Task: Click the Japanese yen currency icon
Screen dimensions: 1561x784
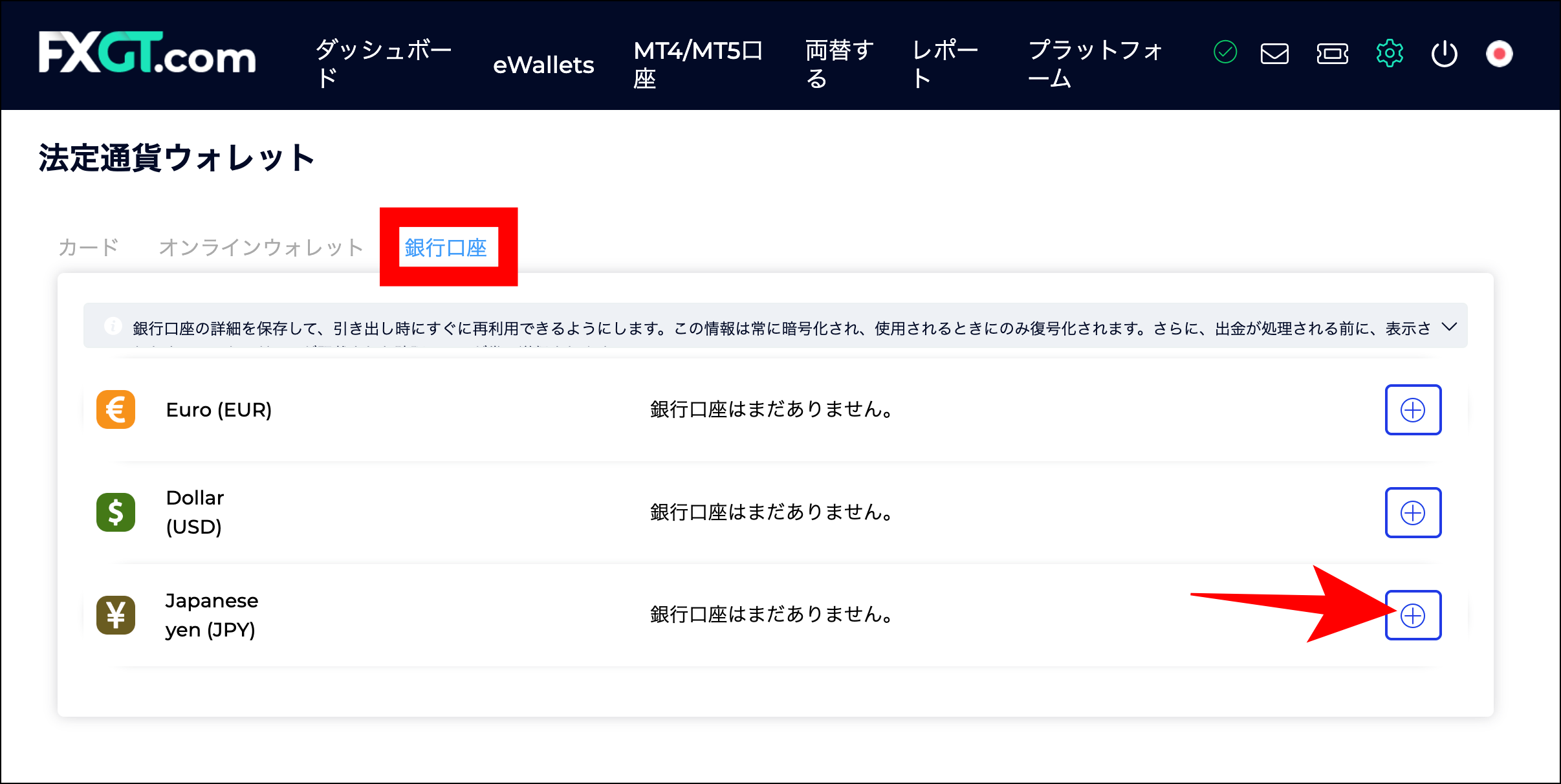Action: click(x=115, y=615)
